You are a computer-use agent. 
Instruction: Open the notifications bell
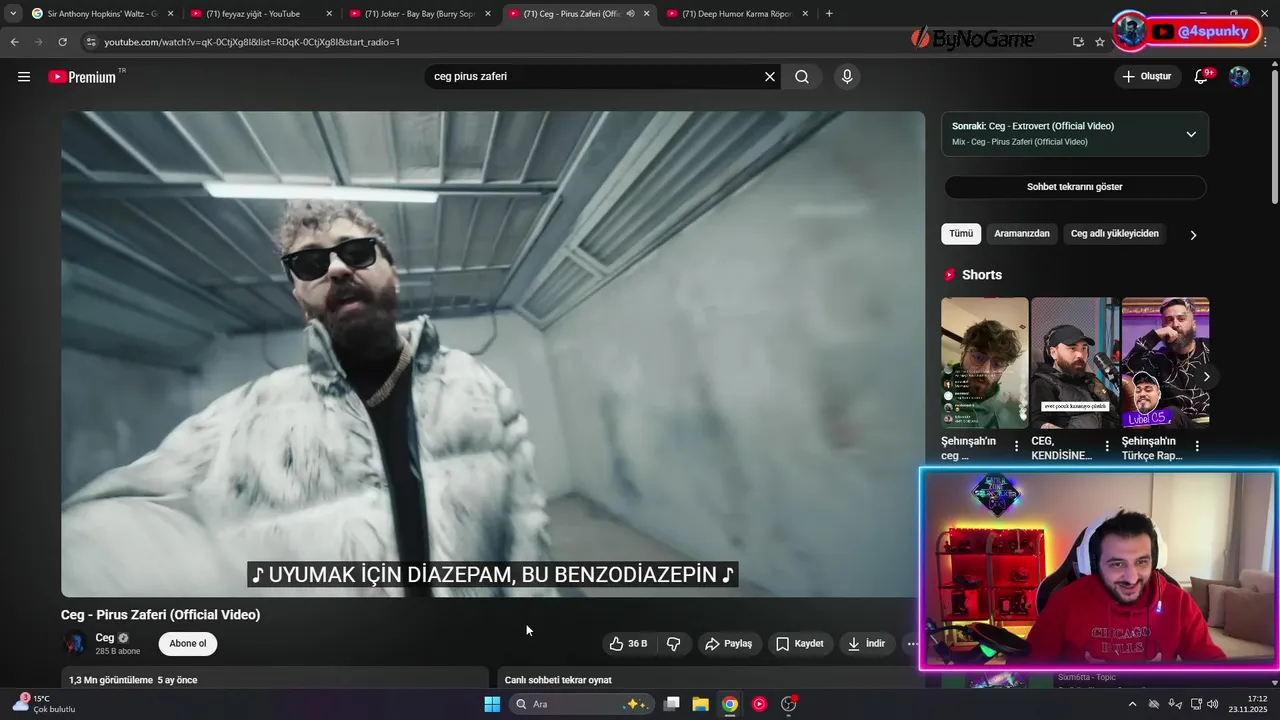pyautogui.click(x=1202, y=76)
